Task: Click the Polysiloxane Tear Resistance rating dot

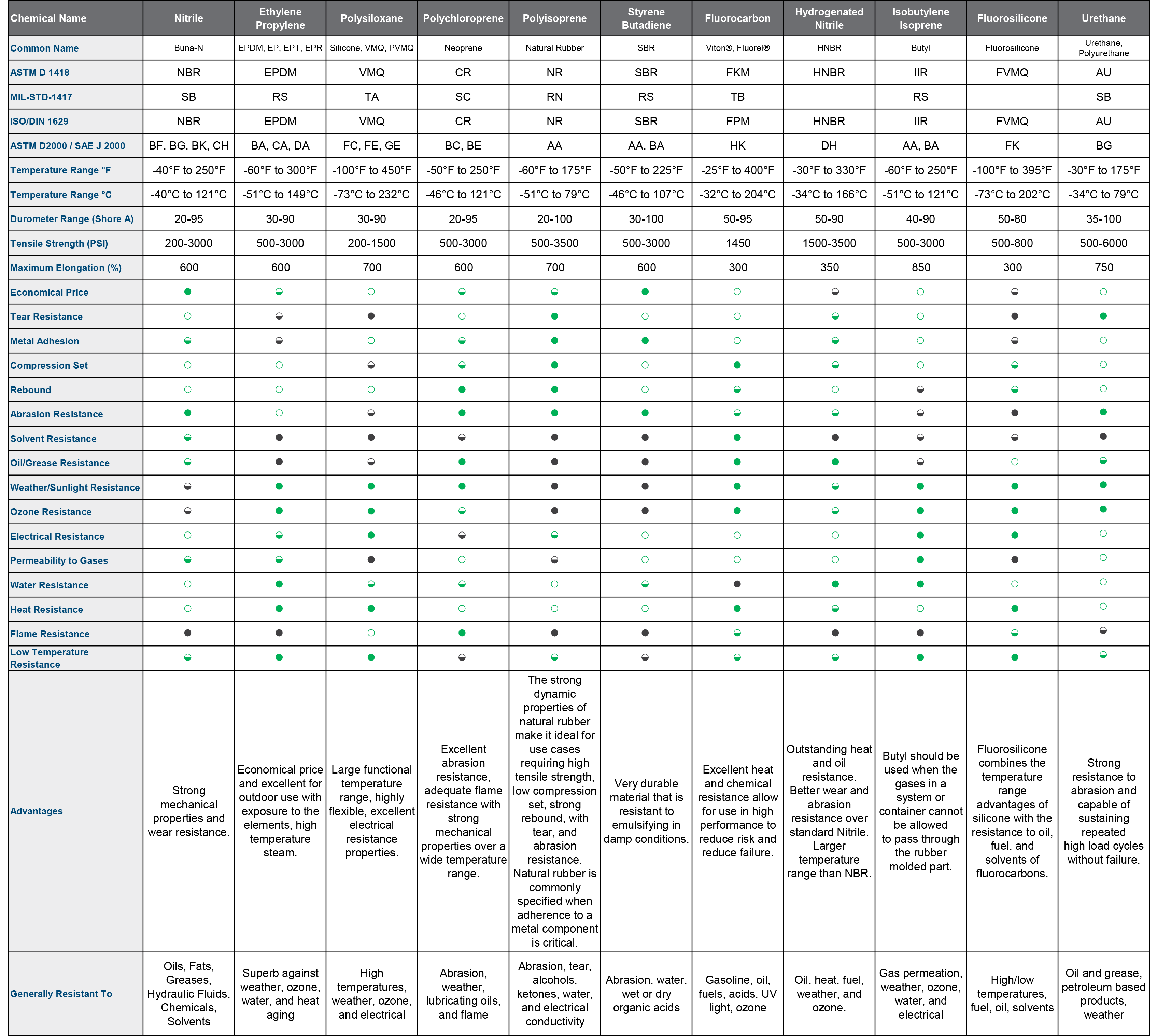Action: pyautogui.click(x=371, y=316)
